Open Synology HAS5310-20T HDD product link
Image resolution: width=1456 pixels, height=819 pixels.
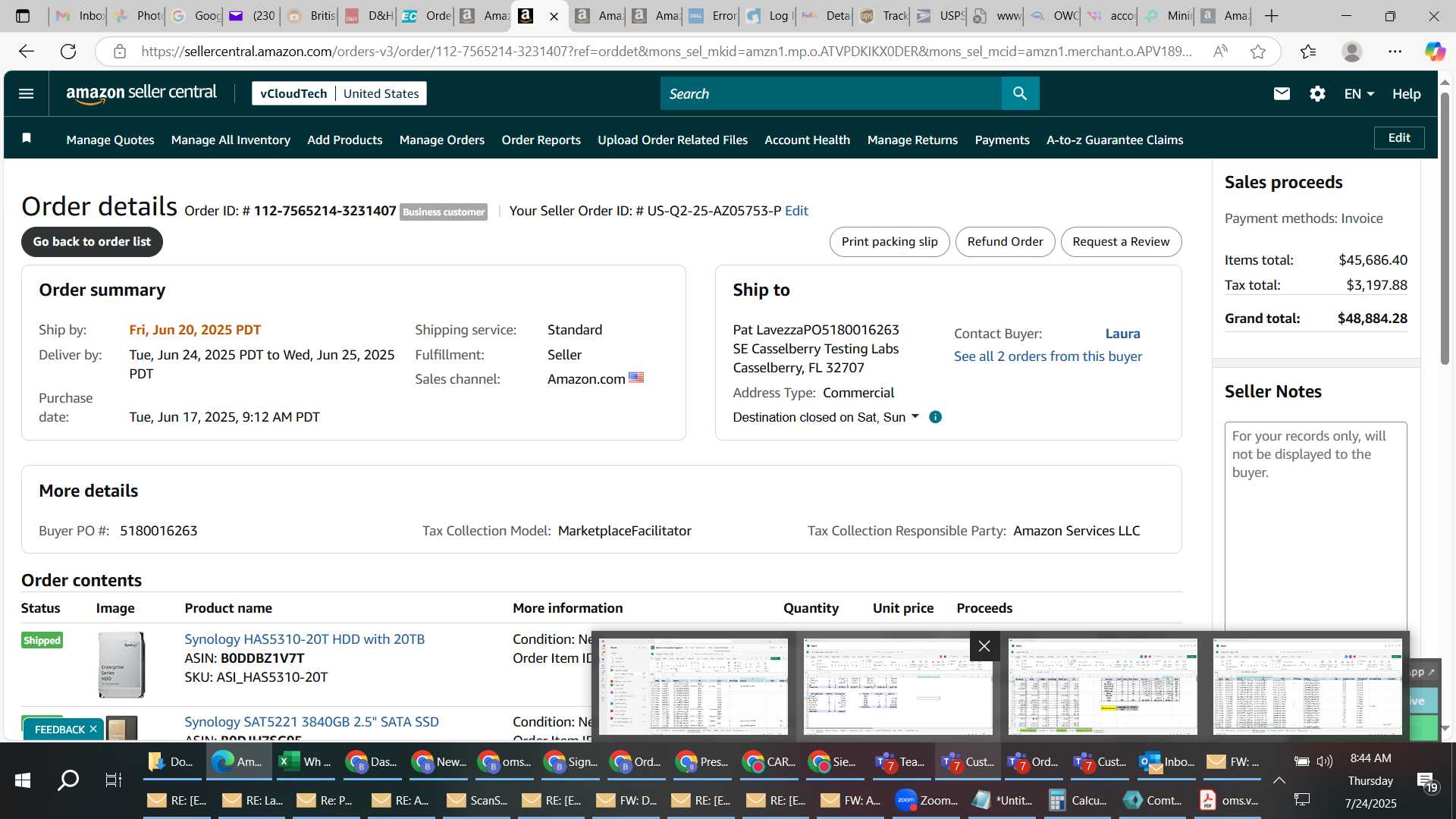tap(304, 639)
